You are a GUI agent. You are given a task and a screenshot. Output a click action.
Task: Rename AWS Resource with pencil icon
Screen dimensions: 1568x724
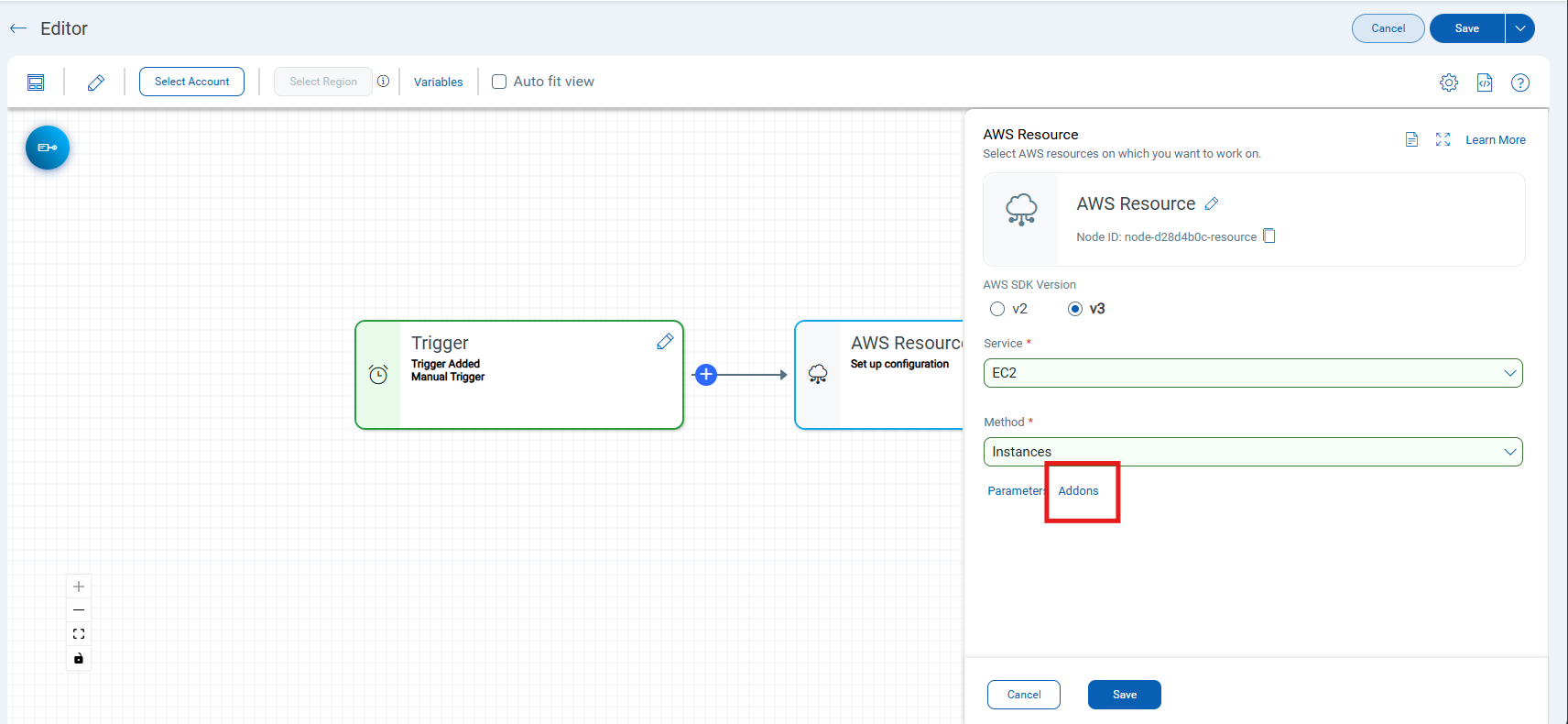tap(1212, 203)
